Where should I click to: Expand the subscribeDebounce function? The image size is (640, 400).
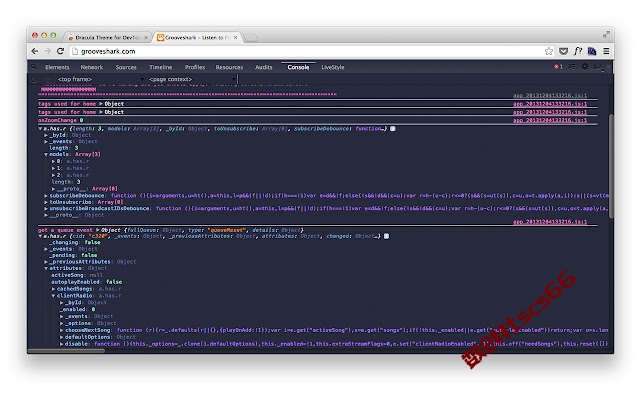46,196
